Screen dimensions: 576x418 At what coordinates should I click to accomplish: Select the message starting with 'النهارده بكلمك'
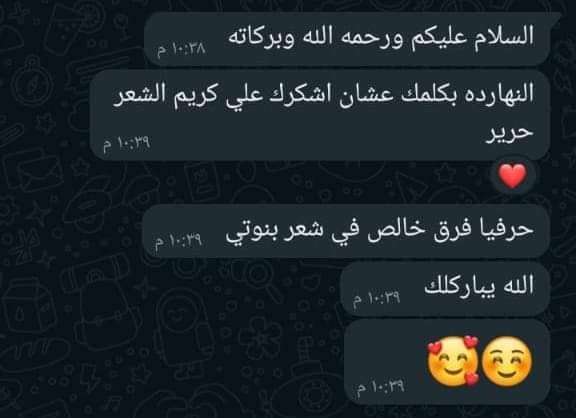320,115
